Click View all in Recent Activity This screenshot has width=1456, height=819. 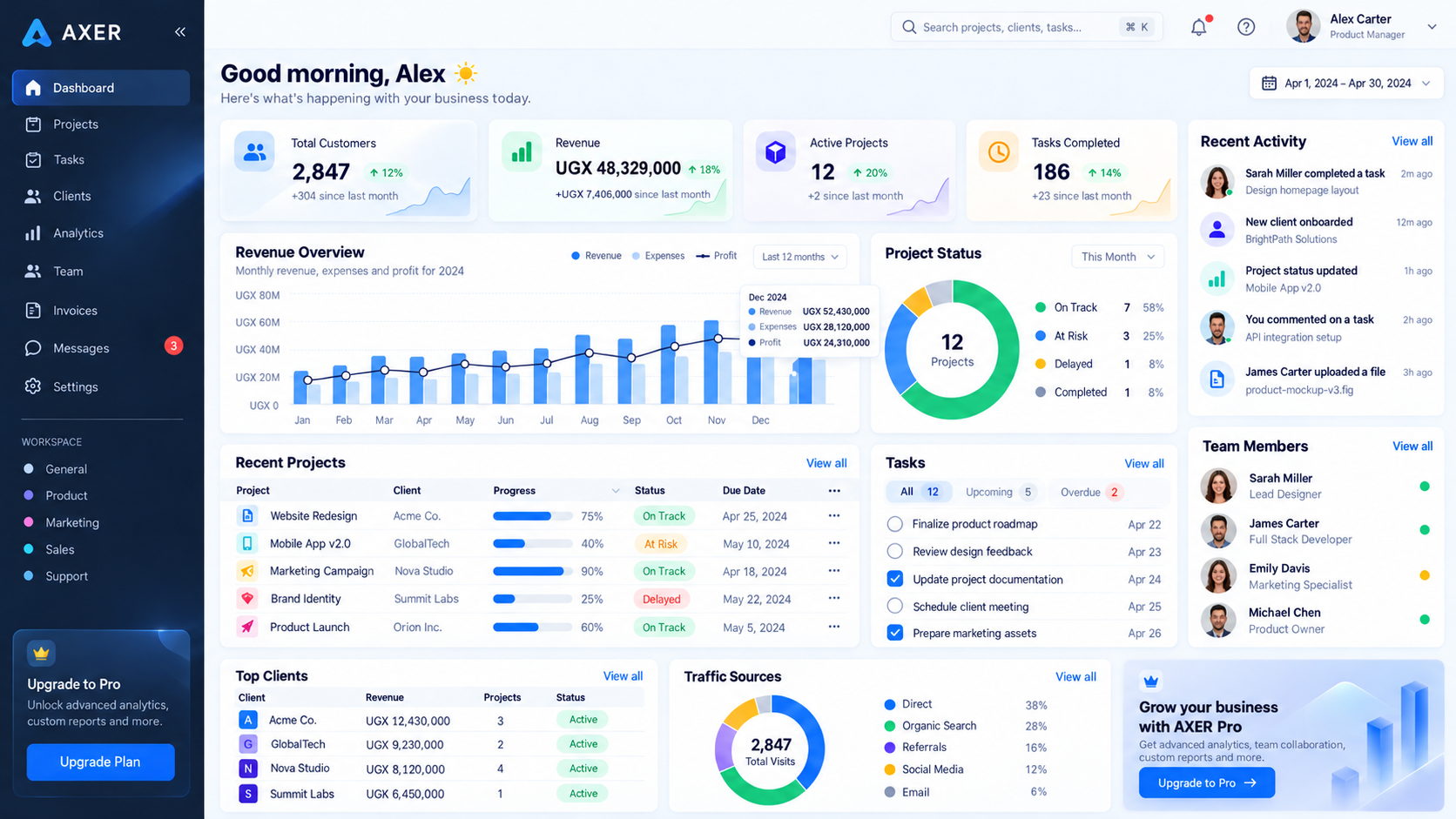[x=1412, y=141]
